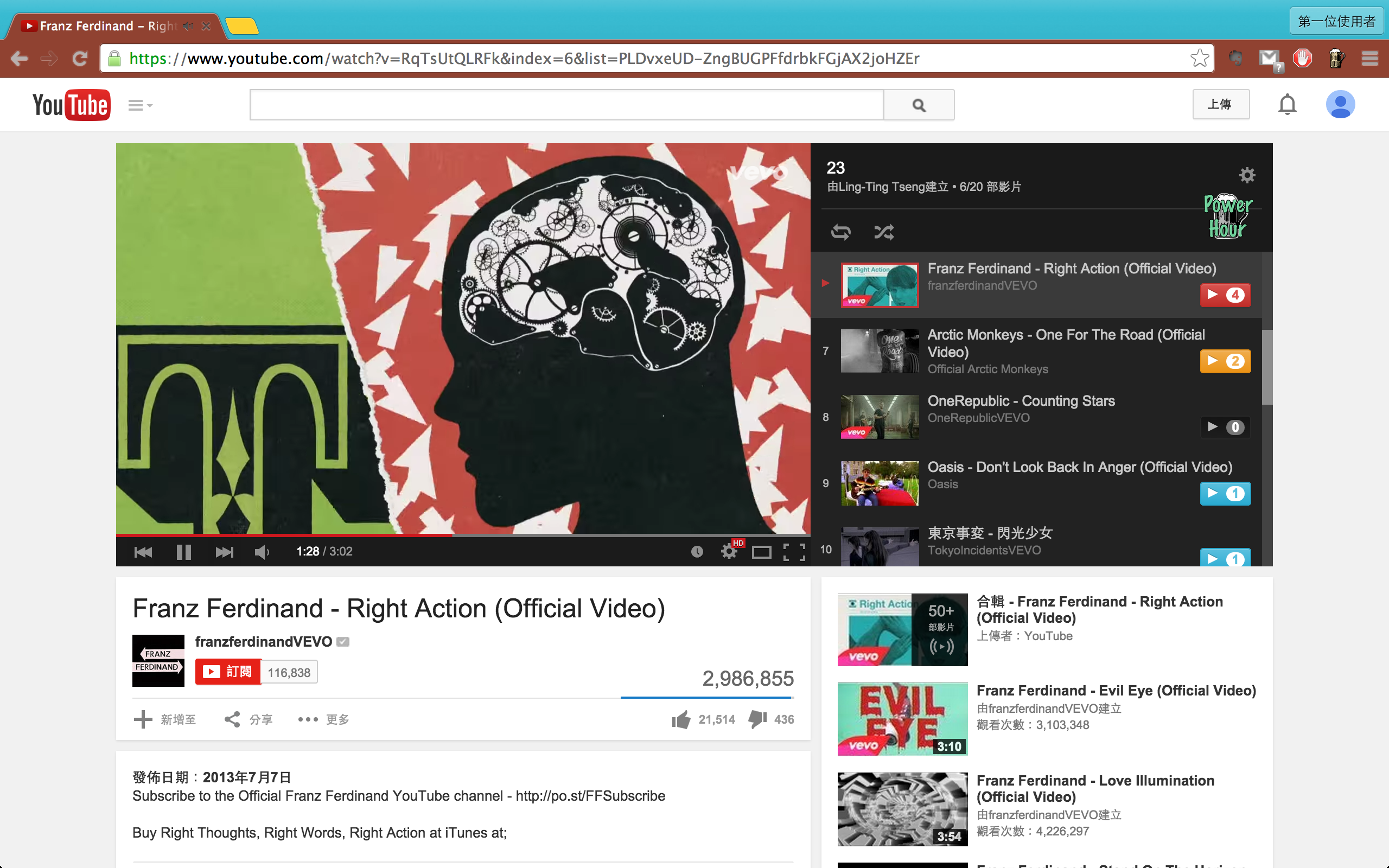
Task: Expand the 更多 more options menu
Action: click(324, 719)
